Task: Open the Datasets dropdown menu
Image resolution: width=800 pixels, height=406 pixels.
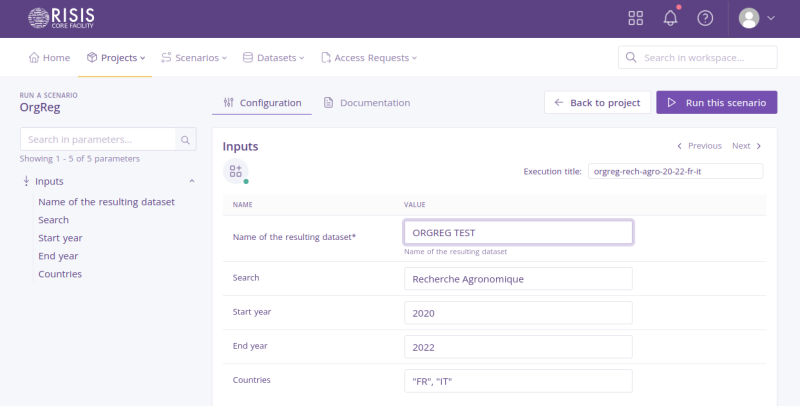Action: pos(275,58)
